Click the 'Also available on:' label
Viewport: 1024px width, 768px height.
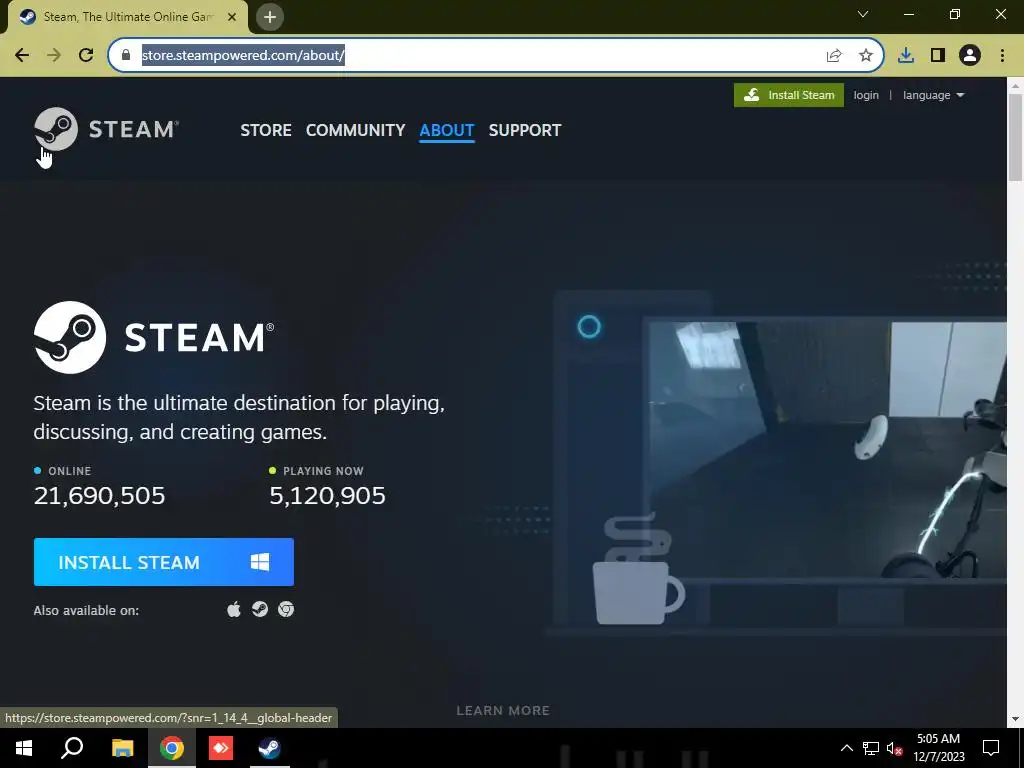point(86,611)
